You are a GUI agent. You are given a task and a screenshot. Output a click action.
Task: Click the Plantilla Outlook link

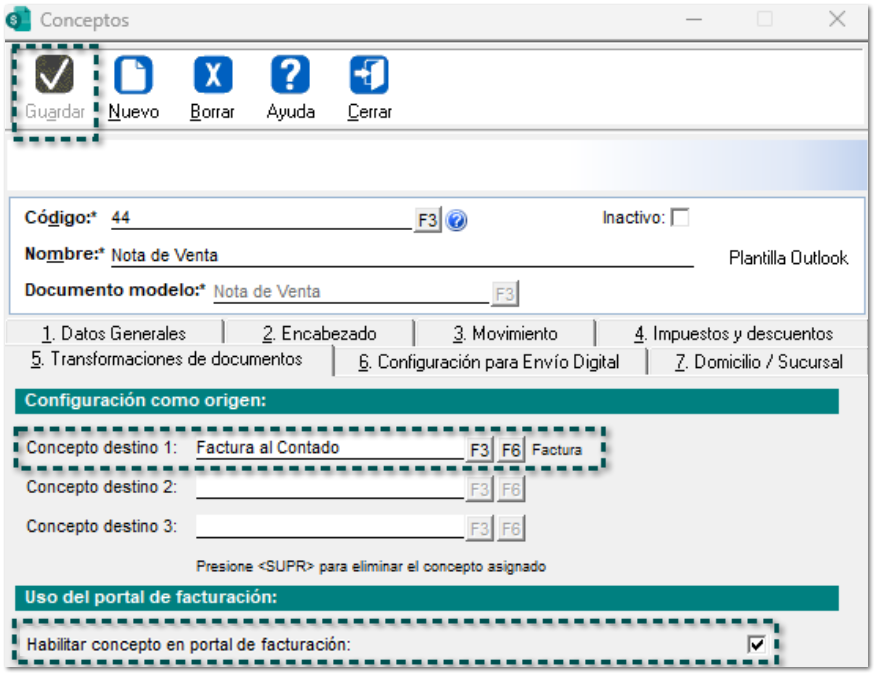click(788, 258)
